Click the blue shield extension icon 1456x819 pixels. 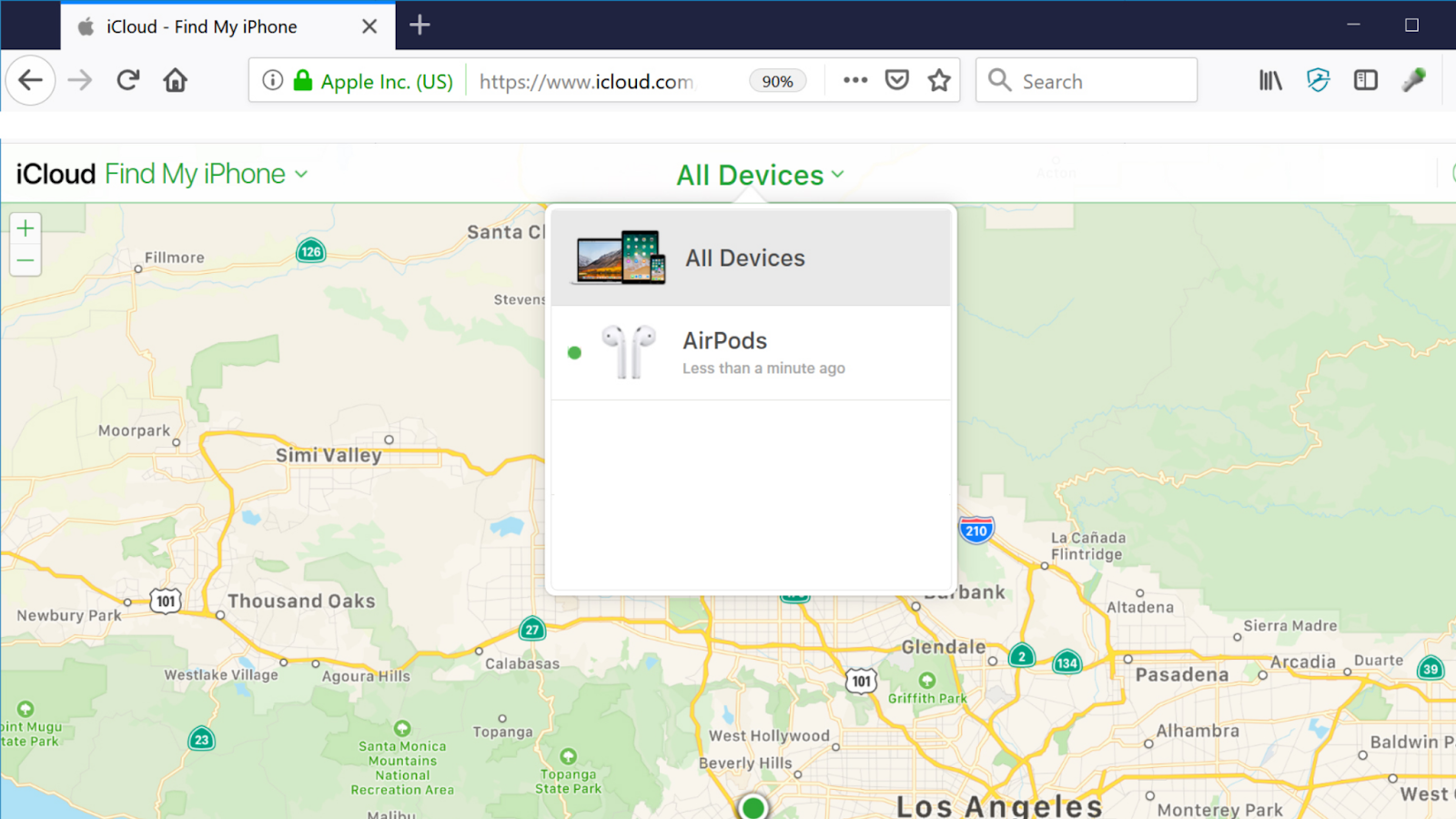click(1319, 80)
